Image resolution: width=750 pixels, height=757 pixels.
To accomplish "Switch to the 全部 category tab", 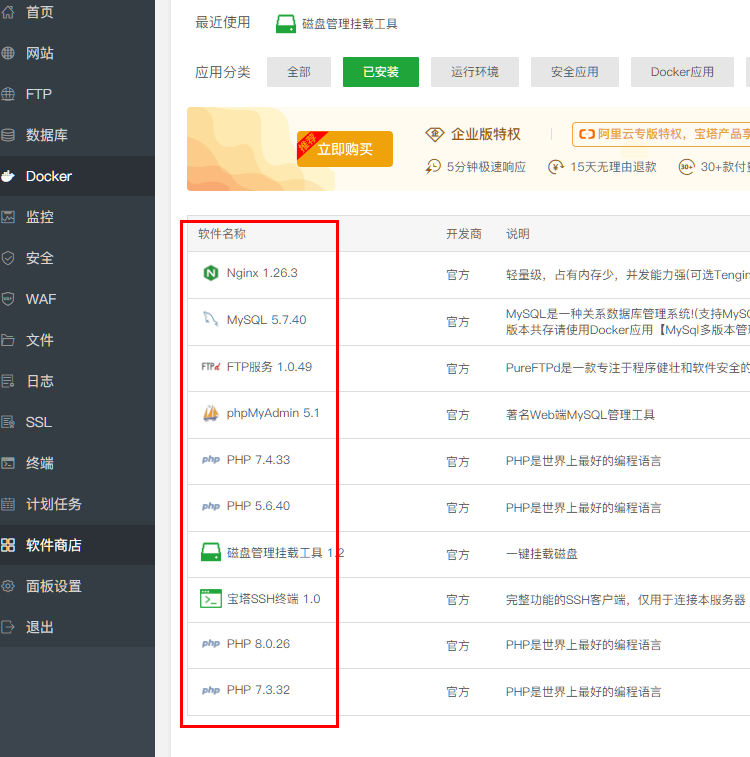I will [x=298, y=72].
